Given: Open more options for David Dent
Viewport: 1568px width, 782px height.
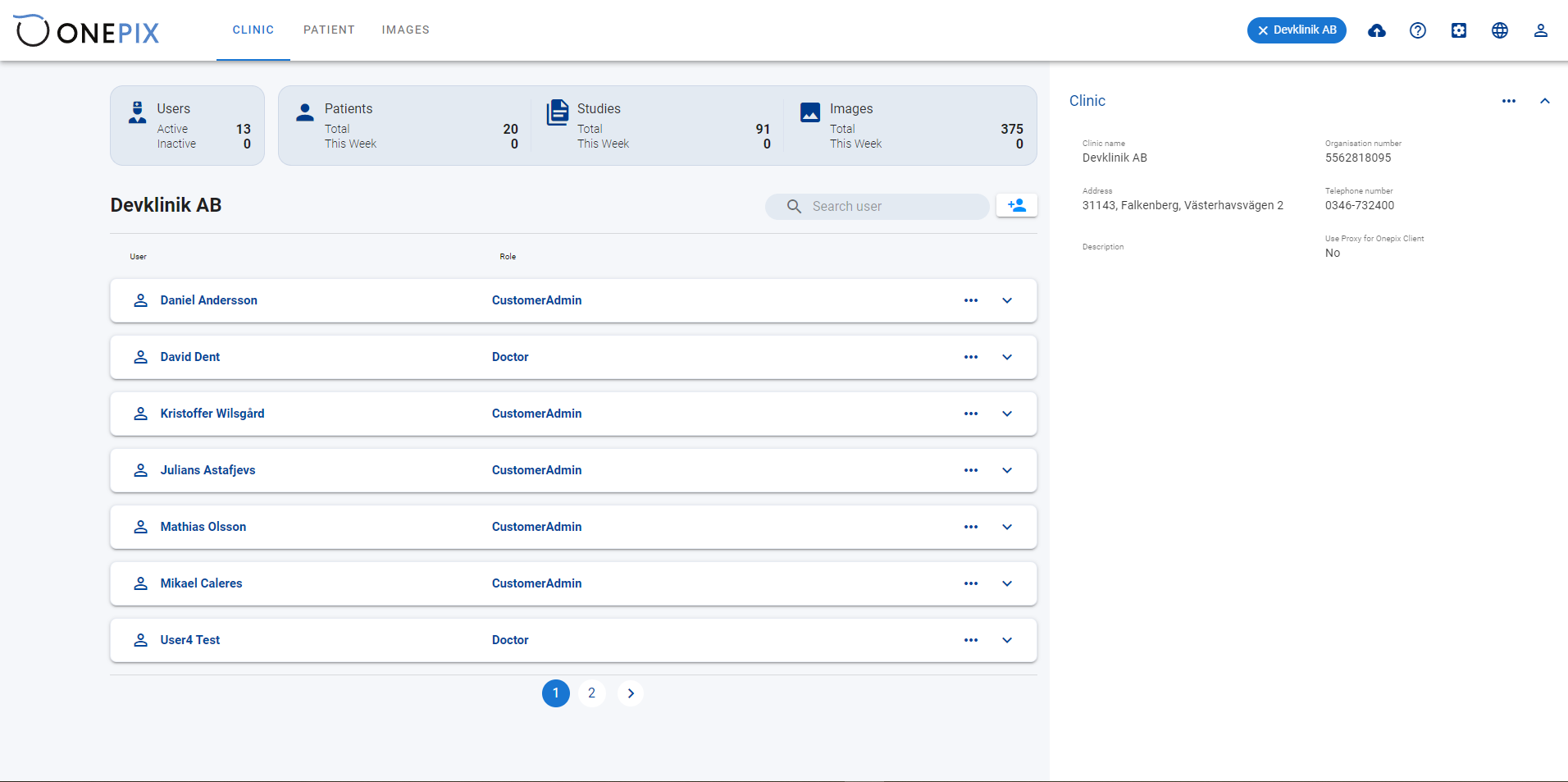Looking at the screenshot, I should coord(971,357).
